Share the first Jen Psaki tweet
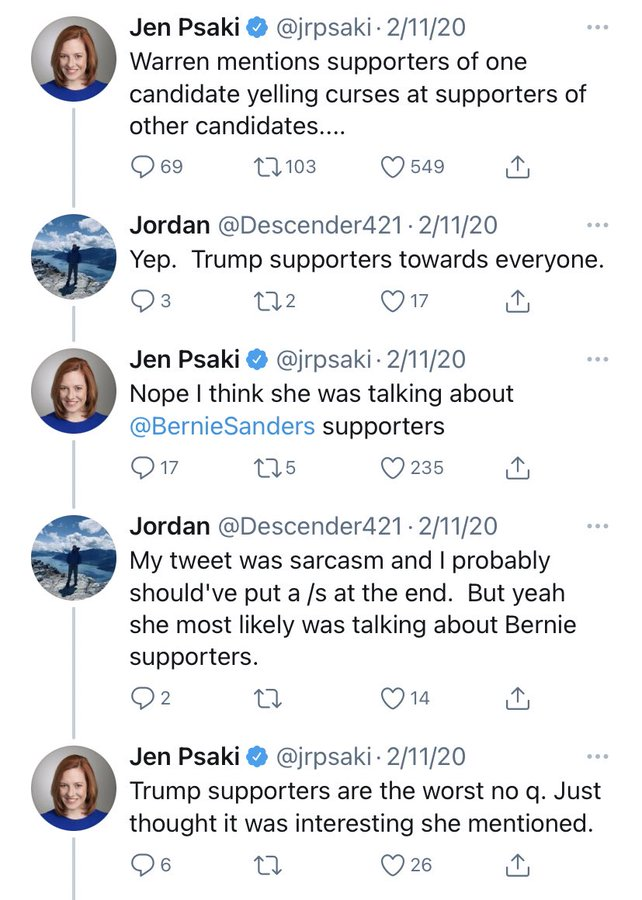This screenshot has height=900, width=642. click(518, 166)
